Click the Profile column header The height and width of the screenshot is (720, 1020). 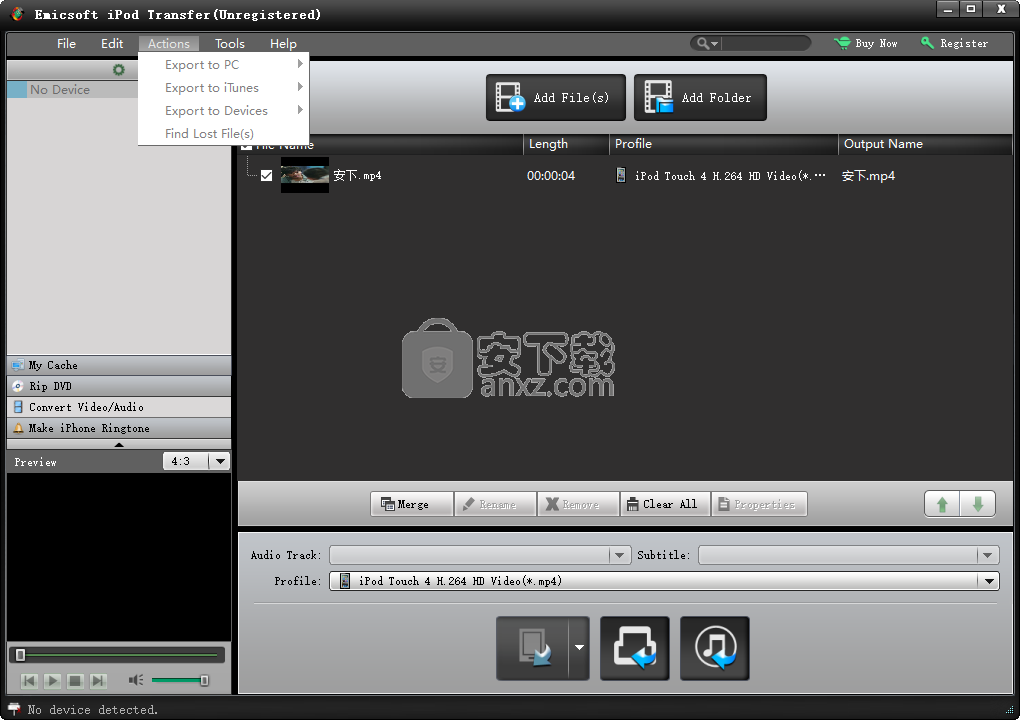723,144
